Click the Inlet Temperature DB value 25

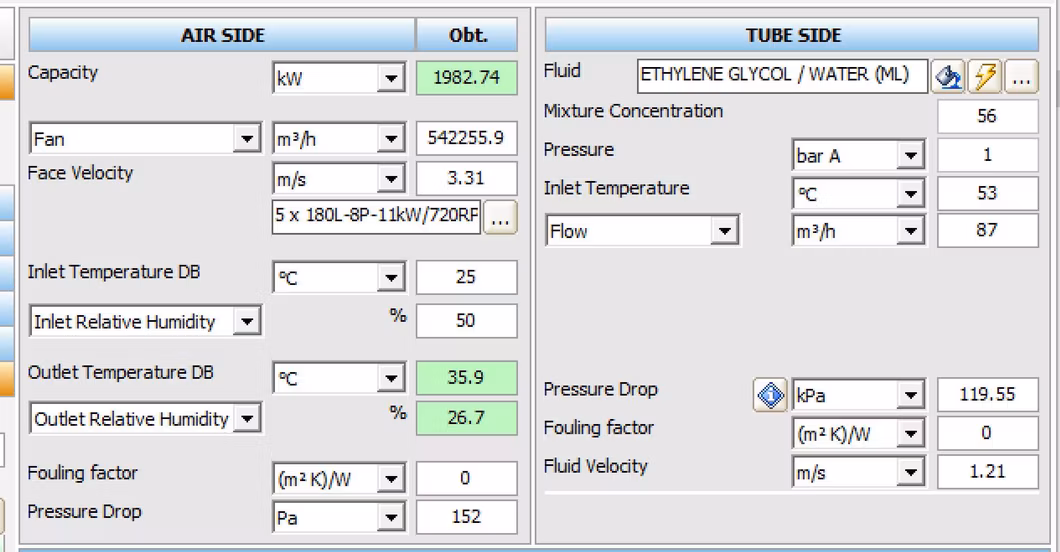click(x=466, y=277)
